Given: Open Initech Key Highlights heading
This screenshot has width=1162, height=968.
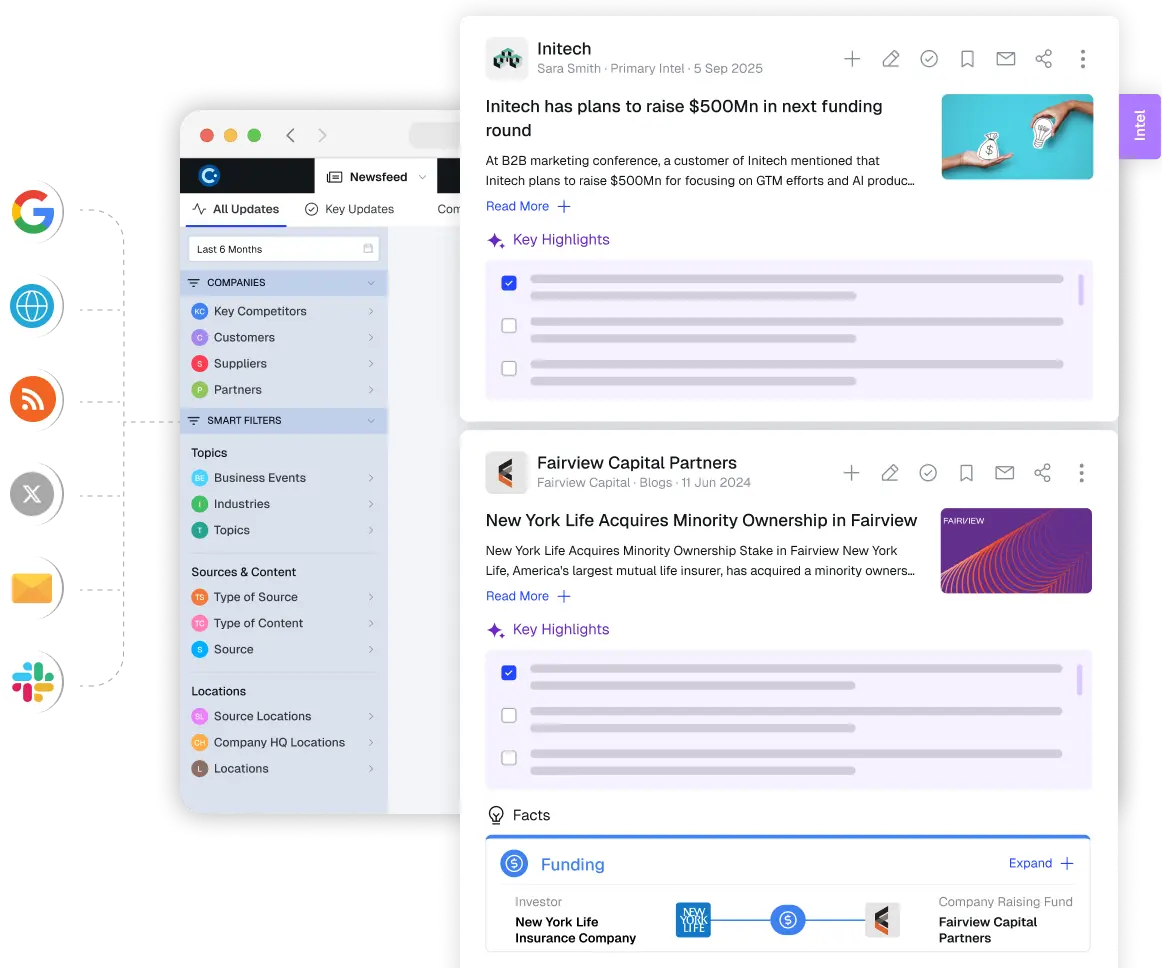Looking at the screenshot, I should click(x=548, y=239).
